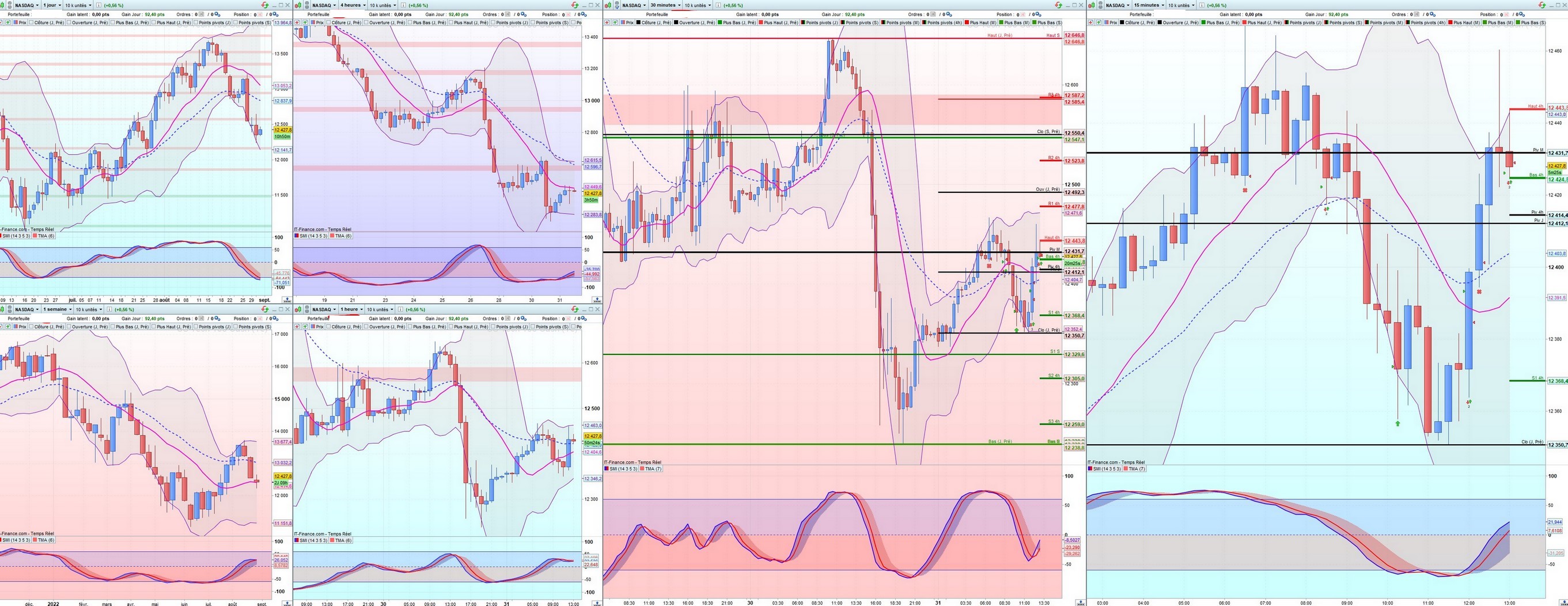The image size is (1568, 606).
Task: Click the red-green refresh arrows icon in 30 minutes chart
Action: 1059,5
